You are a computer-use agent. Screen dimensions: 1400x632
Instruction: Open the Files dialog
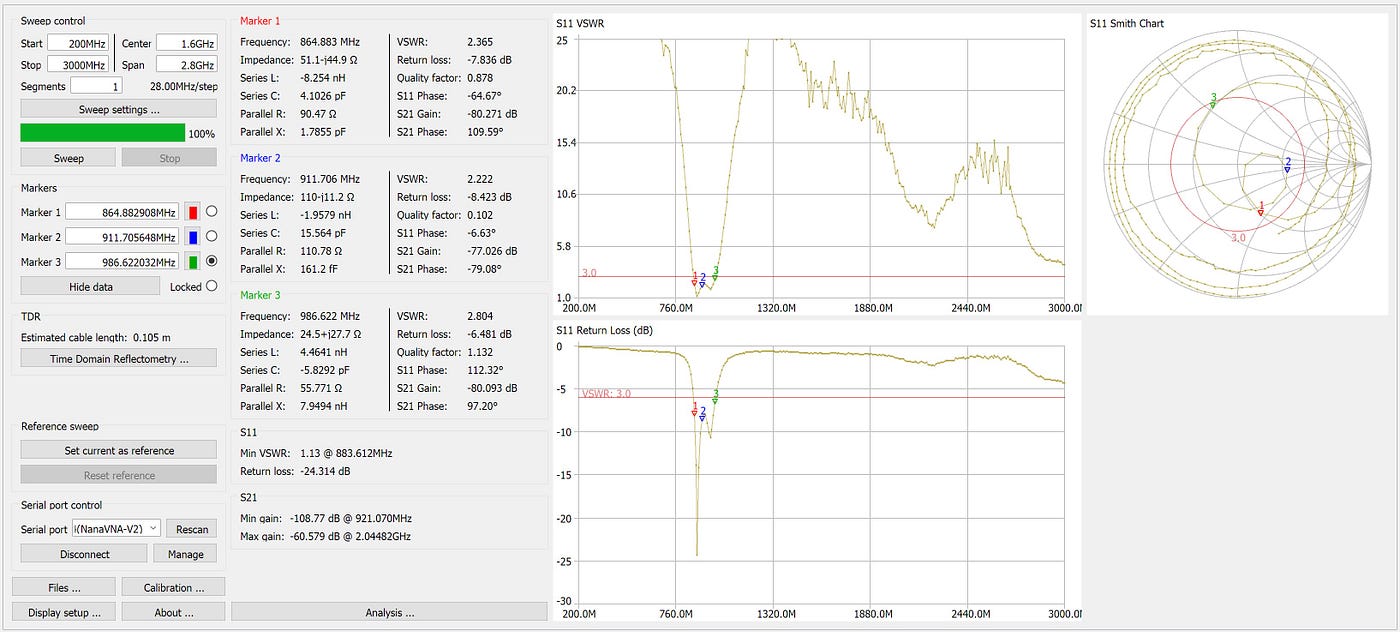64,587
